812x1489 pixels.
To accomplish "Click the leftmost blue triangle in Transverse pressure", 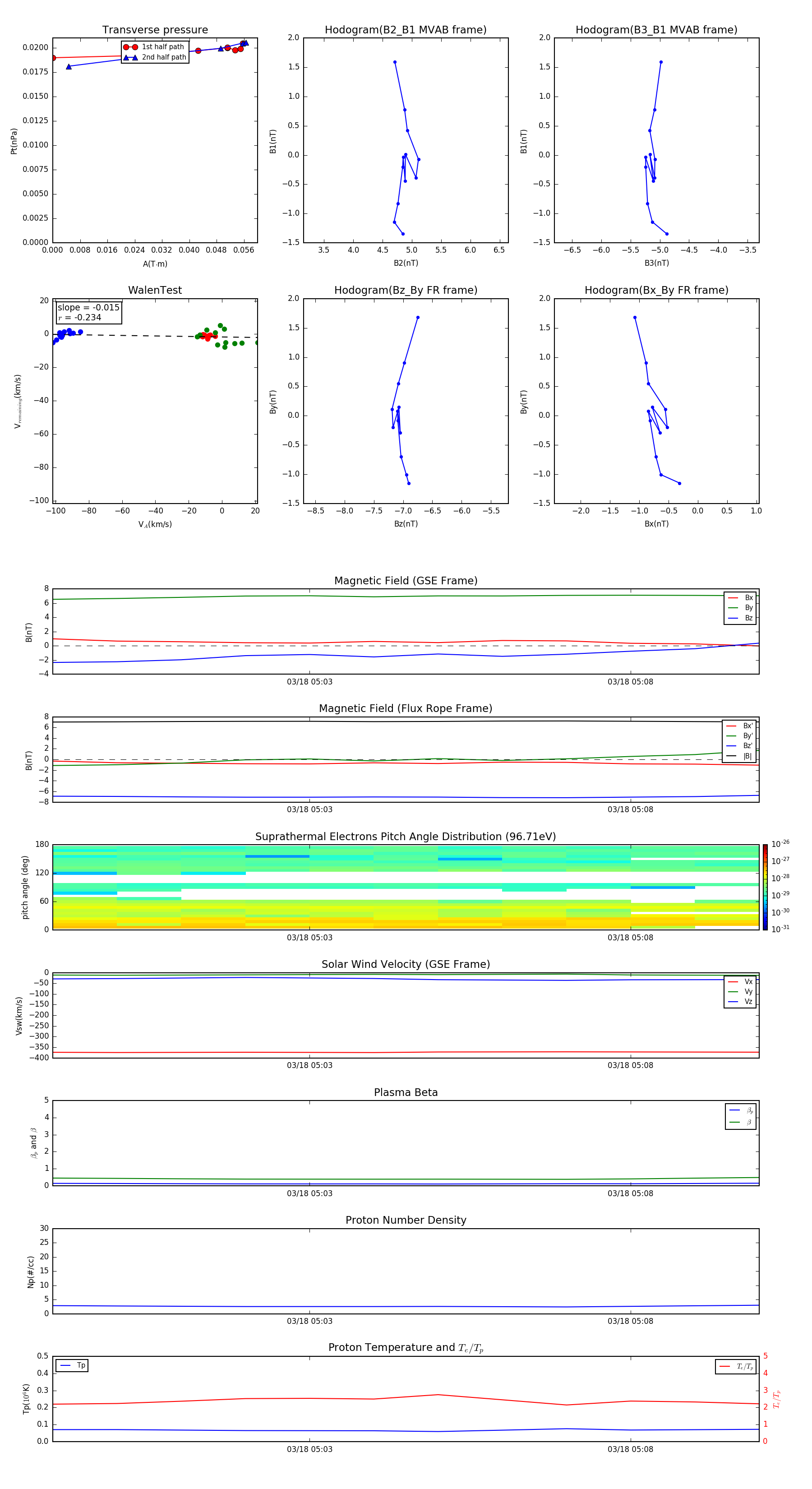I will click(69, 66).
